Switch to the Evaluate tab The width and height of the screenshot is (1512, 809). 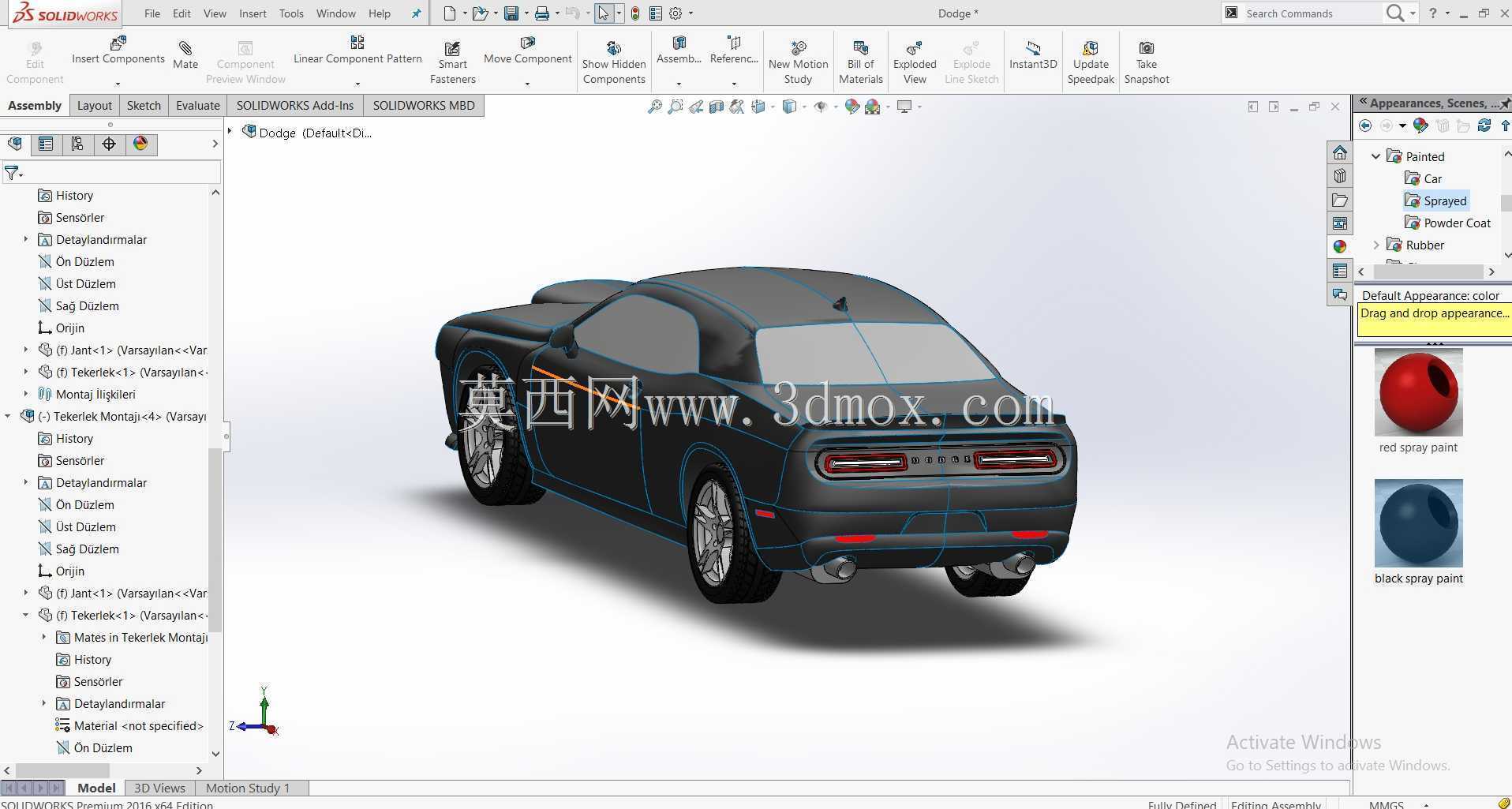pos(197,106)
